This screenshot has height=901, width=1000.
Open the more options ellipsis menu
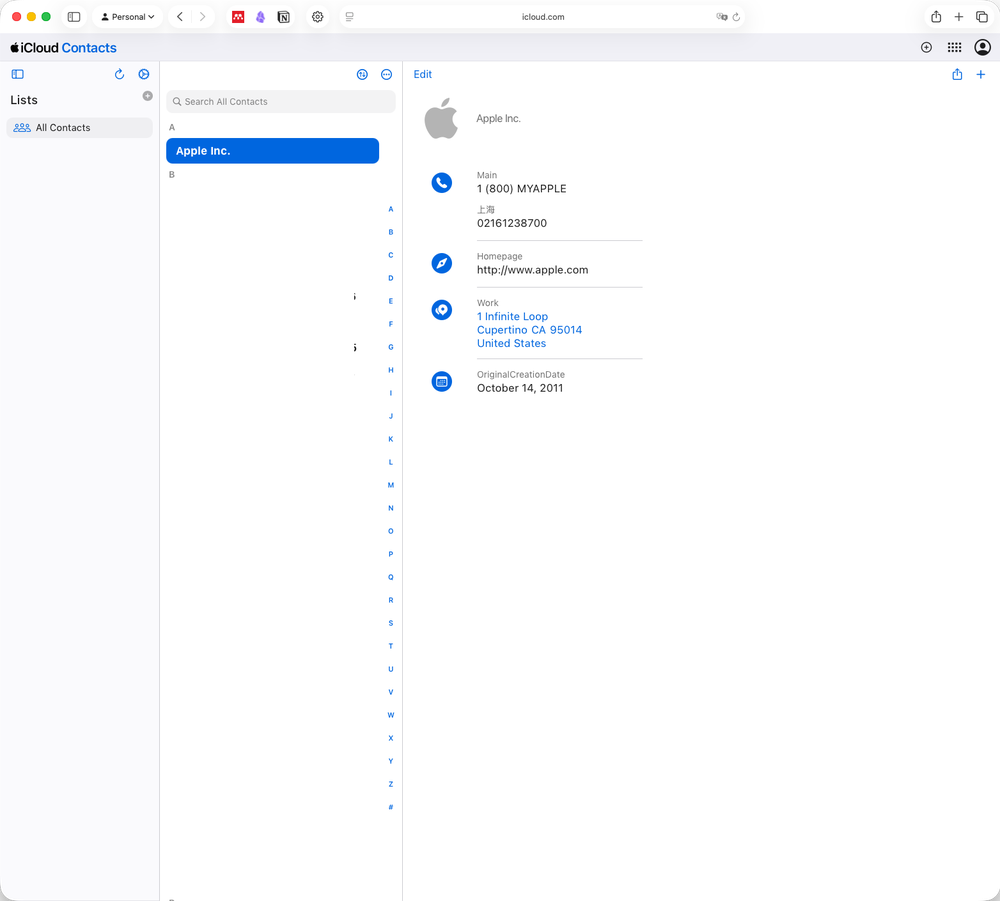click(x=386, y=75)
